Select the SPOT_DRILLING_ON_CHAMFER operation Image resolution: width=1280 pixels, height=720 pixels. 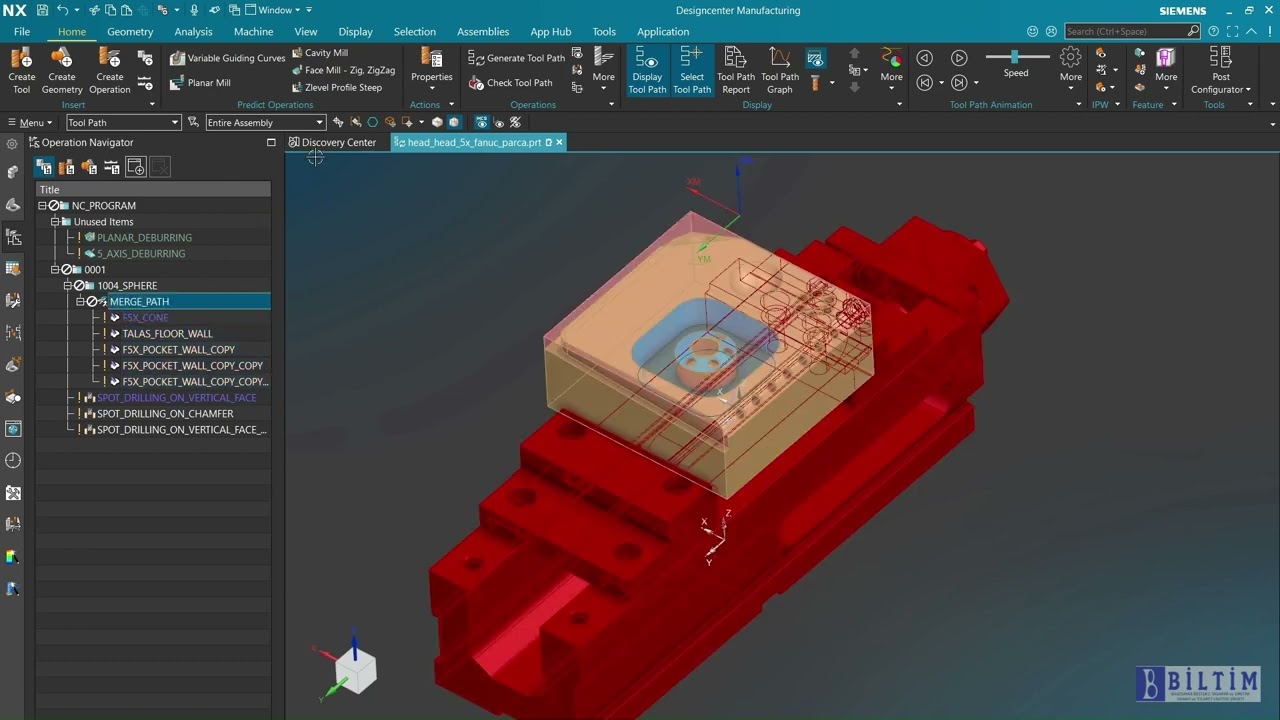tap(165, 414)
